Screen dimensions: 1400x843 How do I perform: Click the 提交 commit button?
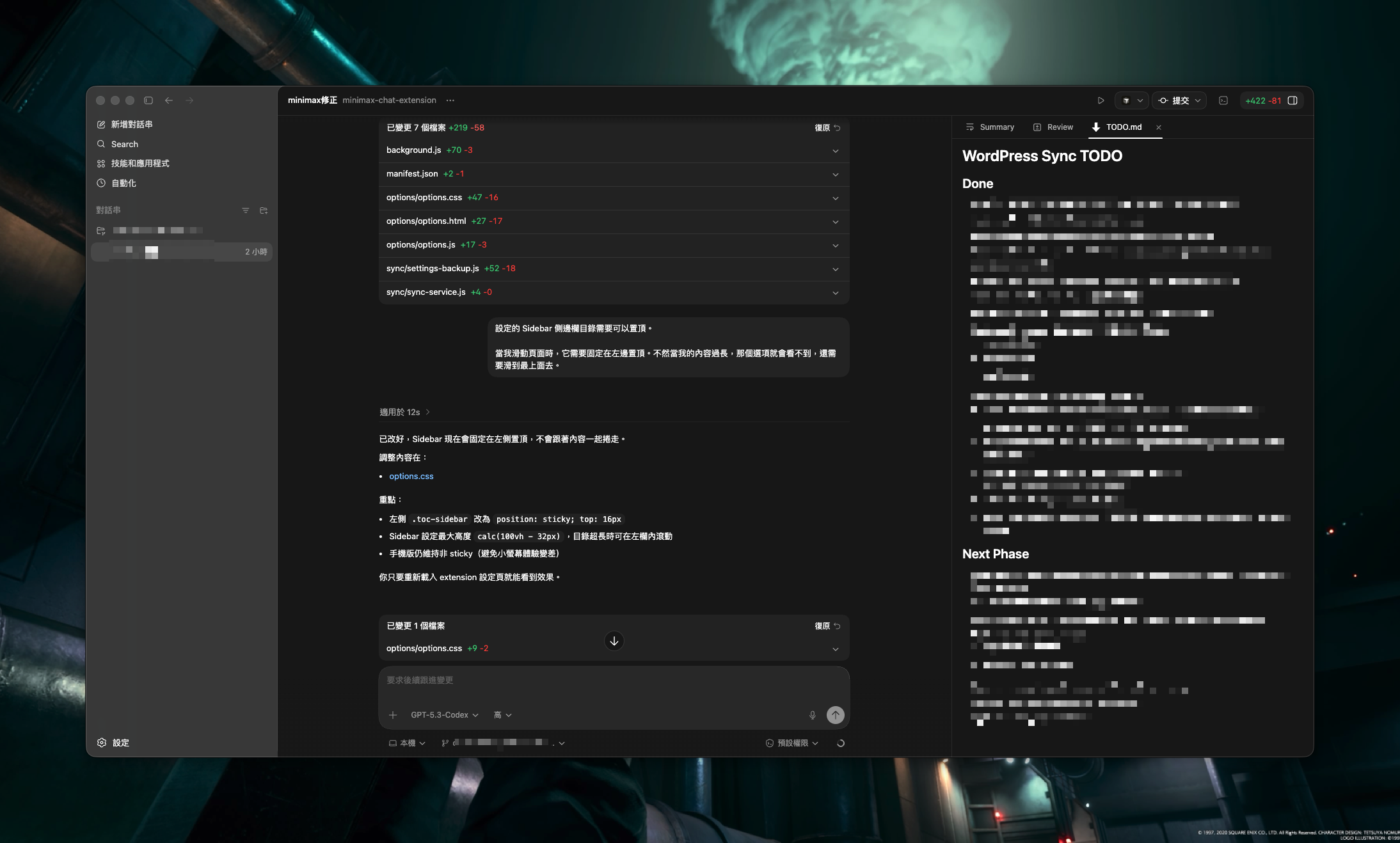click(x=1175, y=100)
